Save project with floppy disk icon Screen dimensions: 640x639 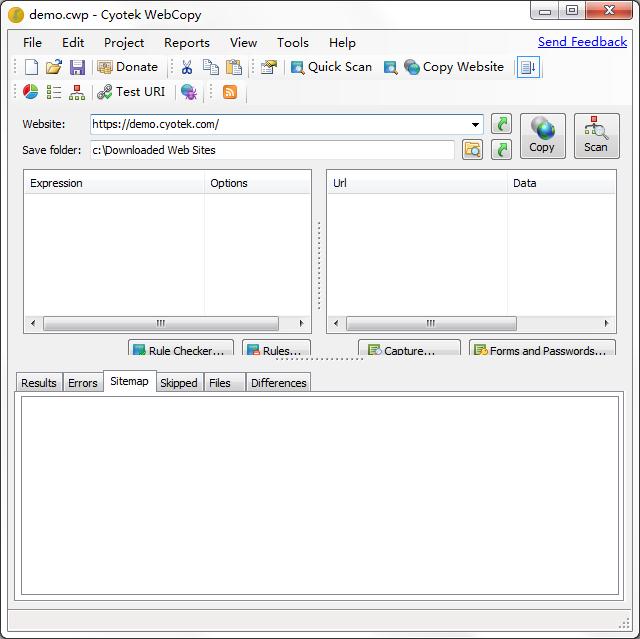pyautogui.click(x=77, y=67)
